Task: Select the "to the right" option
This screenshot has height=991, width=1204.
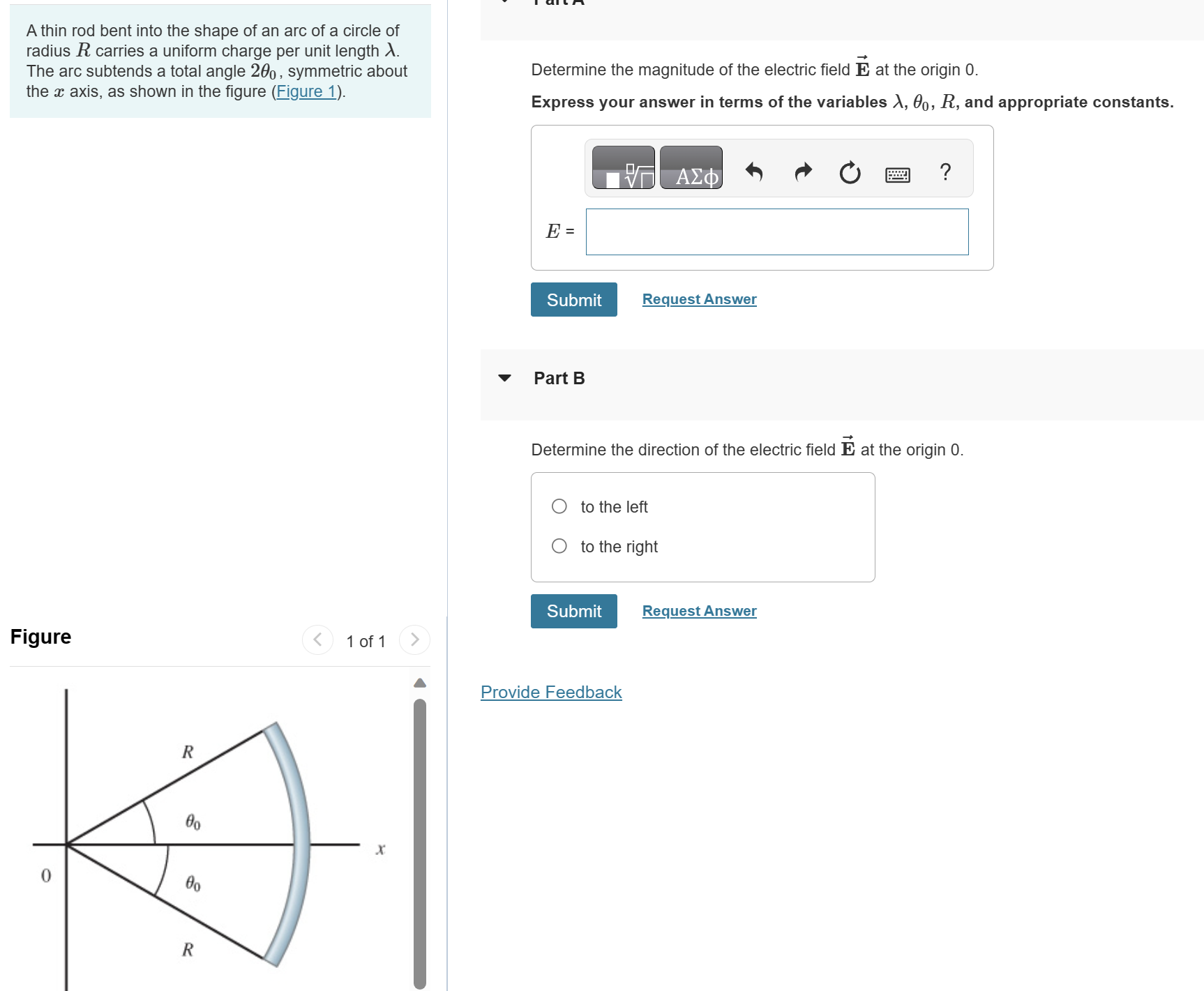Action: click(x=559, y=546)
